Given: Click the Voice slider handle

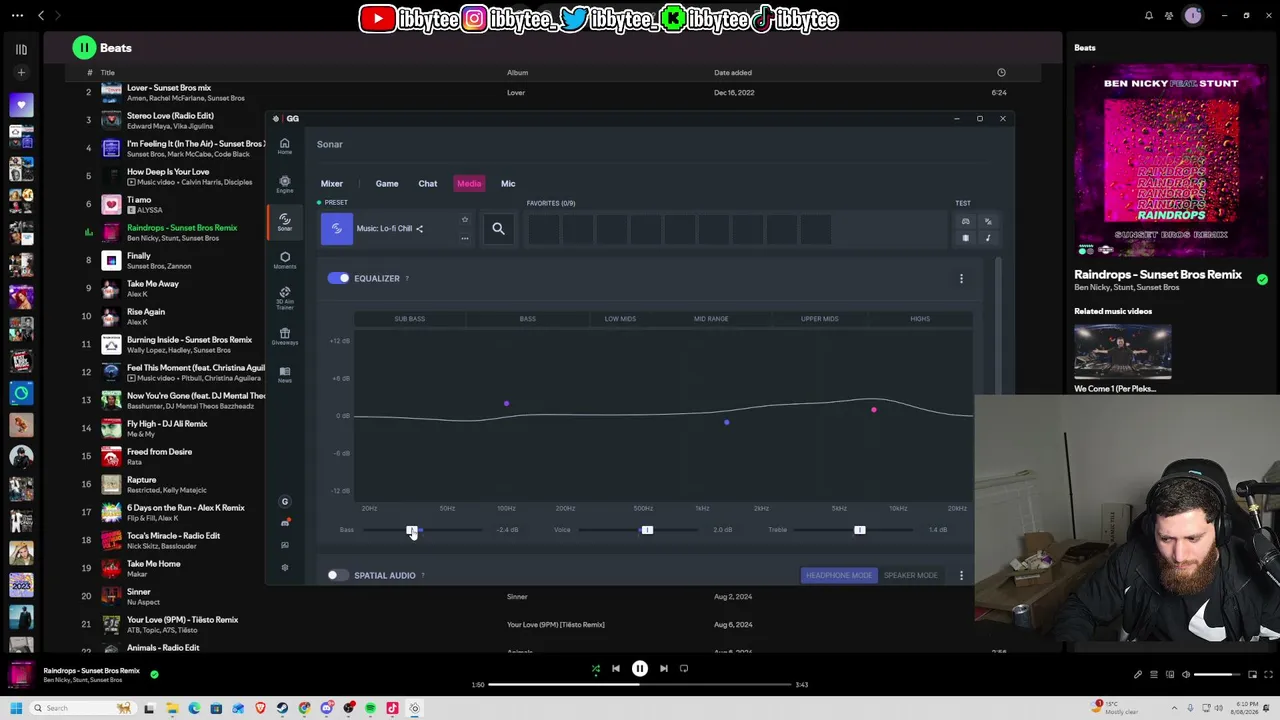Looking at the screenshot, I should tap(647, 530).
